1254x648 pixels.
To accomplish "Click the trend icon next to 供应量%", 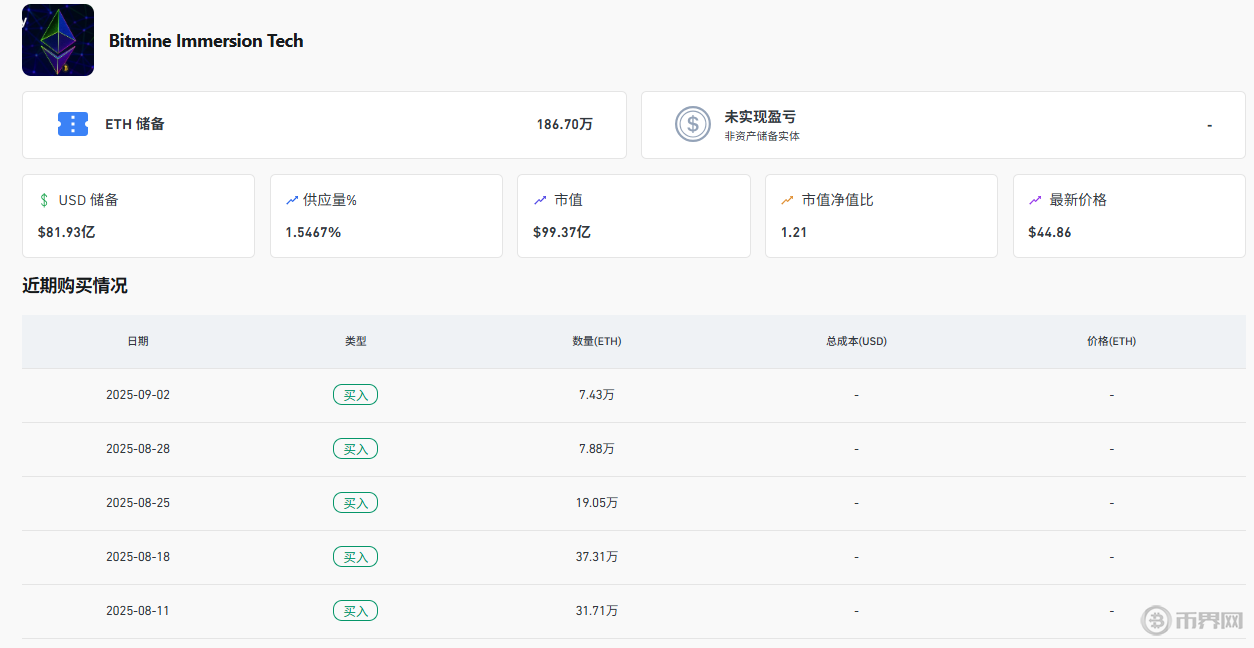I will point(292,200).
